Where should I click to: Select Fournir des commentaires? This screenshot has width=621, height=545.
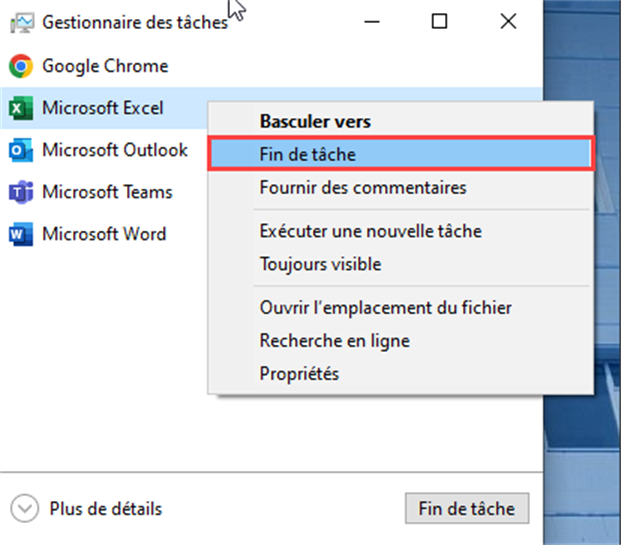click(362, 187)
